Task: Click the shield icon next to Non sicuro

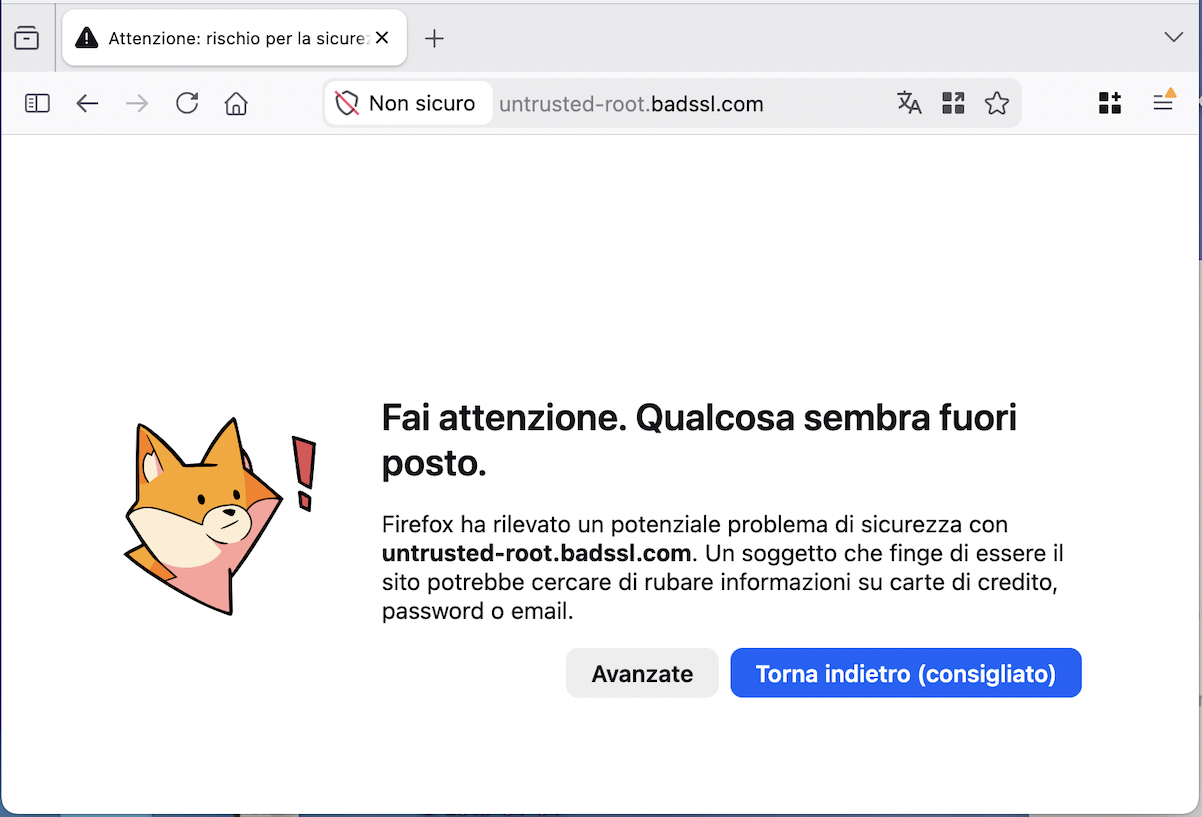Action: coord(347,102)
